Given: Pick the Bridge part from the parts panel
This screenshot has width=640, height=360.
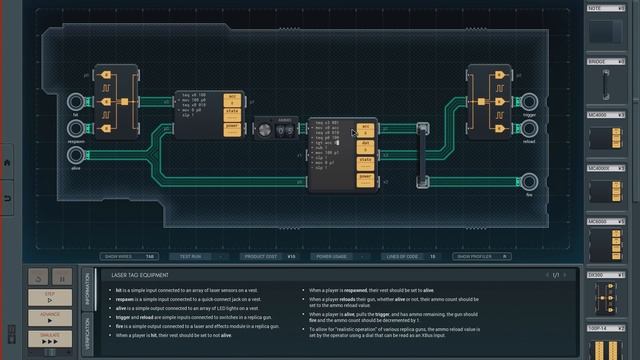Looking at the screenshot, I should [606, 81].
